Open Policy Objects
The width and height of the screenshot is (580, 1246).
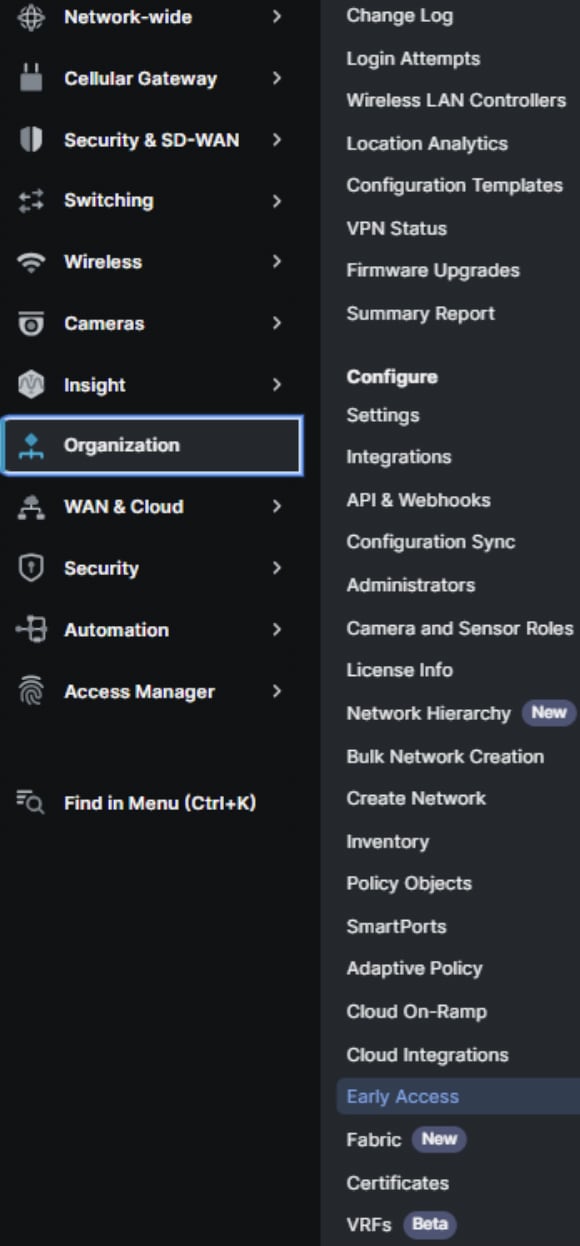coord(409,884)
